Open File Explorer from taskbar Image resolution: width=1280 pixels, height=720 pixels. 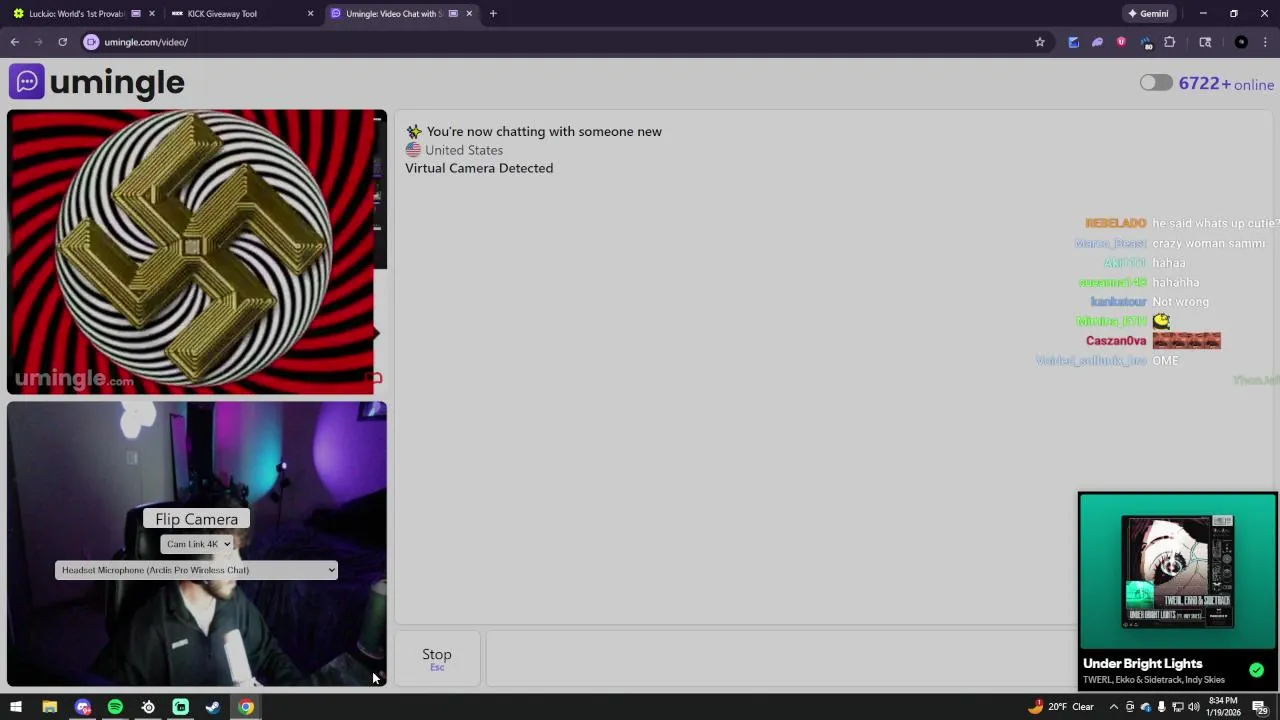[49, 707]
